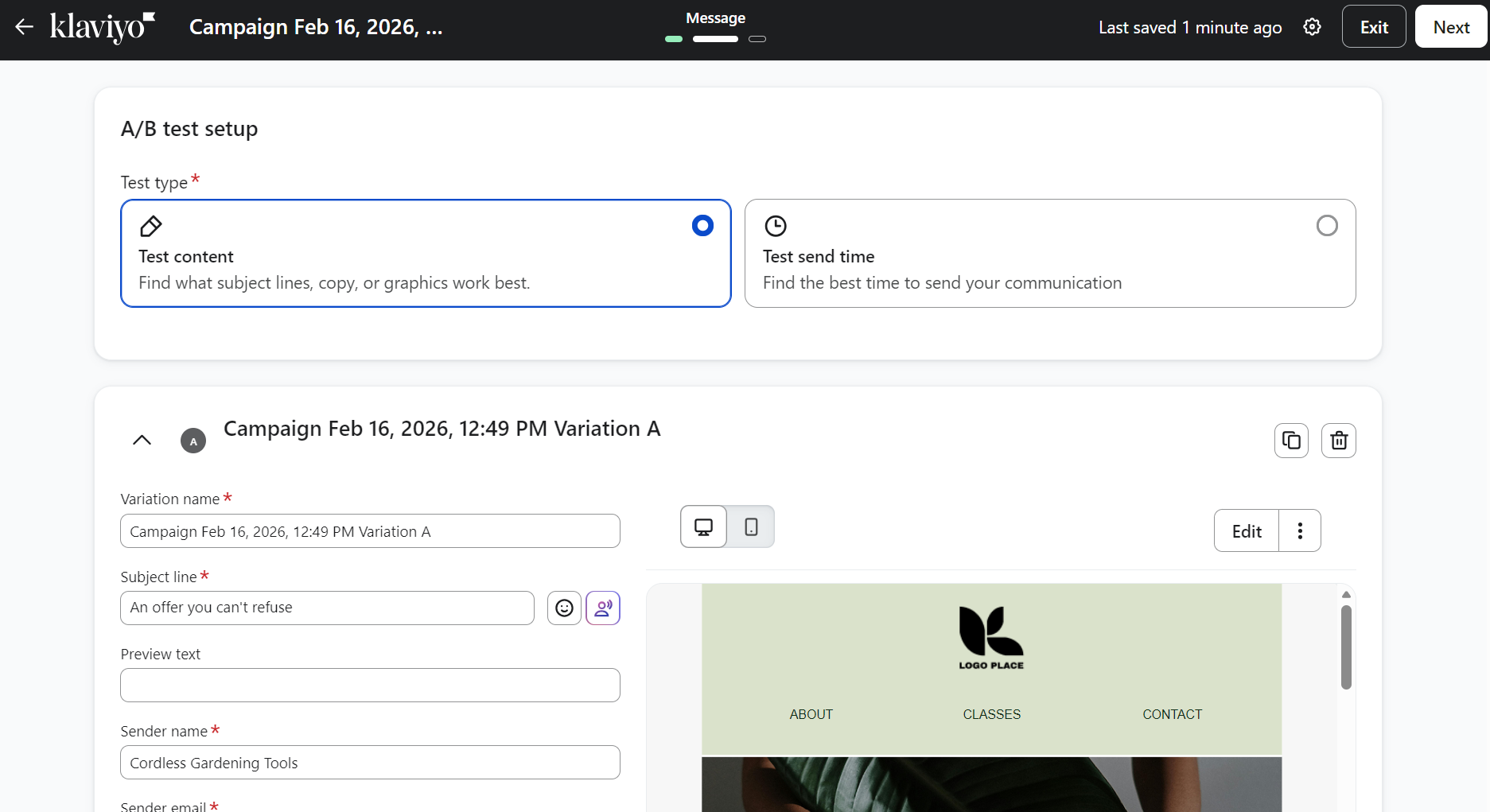Exit the campaign editor
Image resolution: width=1490 pixels, height=812 pixels.
tap(1373, 25)
